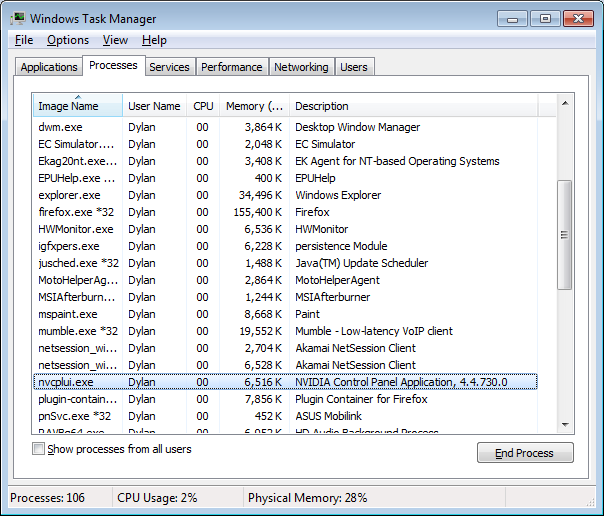The image size is (604, 516).
Task: Click the Java(TM) Update Scheduler description
Action: 361,263
